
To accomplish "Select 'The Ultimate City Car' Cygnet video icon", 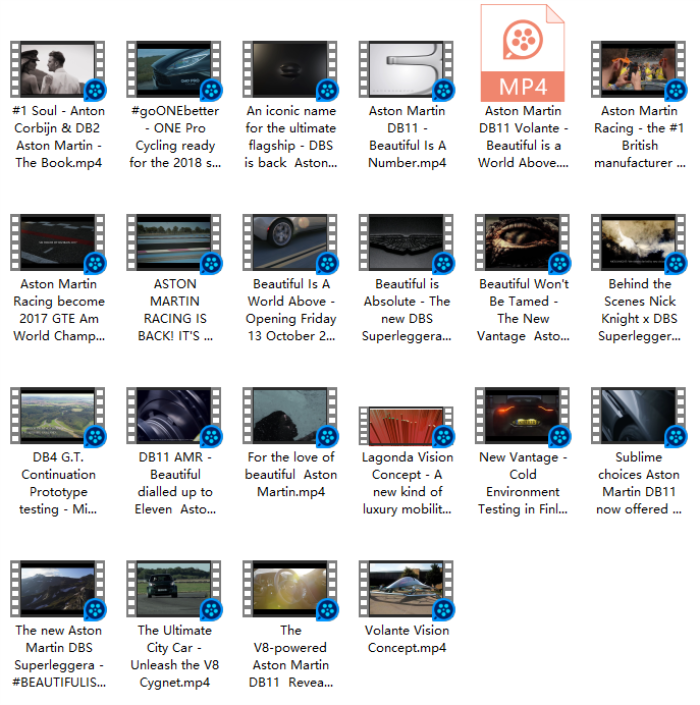I will coord(174,589).
